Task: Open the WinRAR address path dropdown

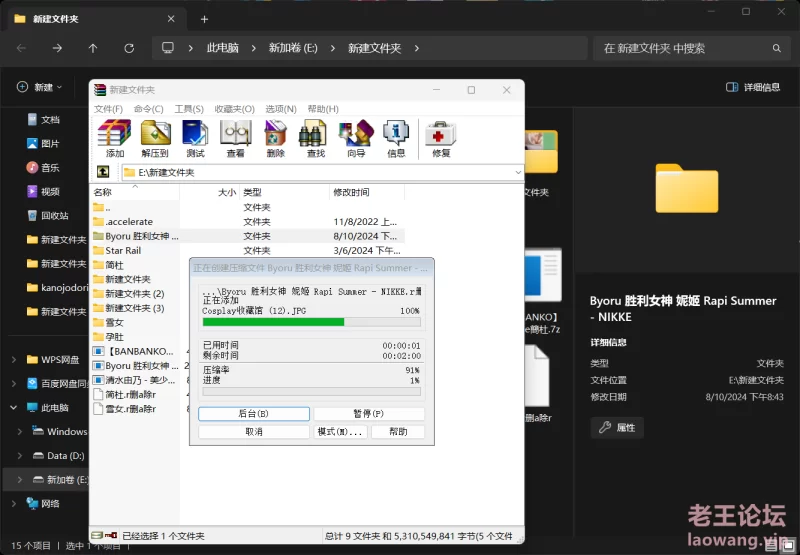Action: (x=518, y=172)
